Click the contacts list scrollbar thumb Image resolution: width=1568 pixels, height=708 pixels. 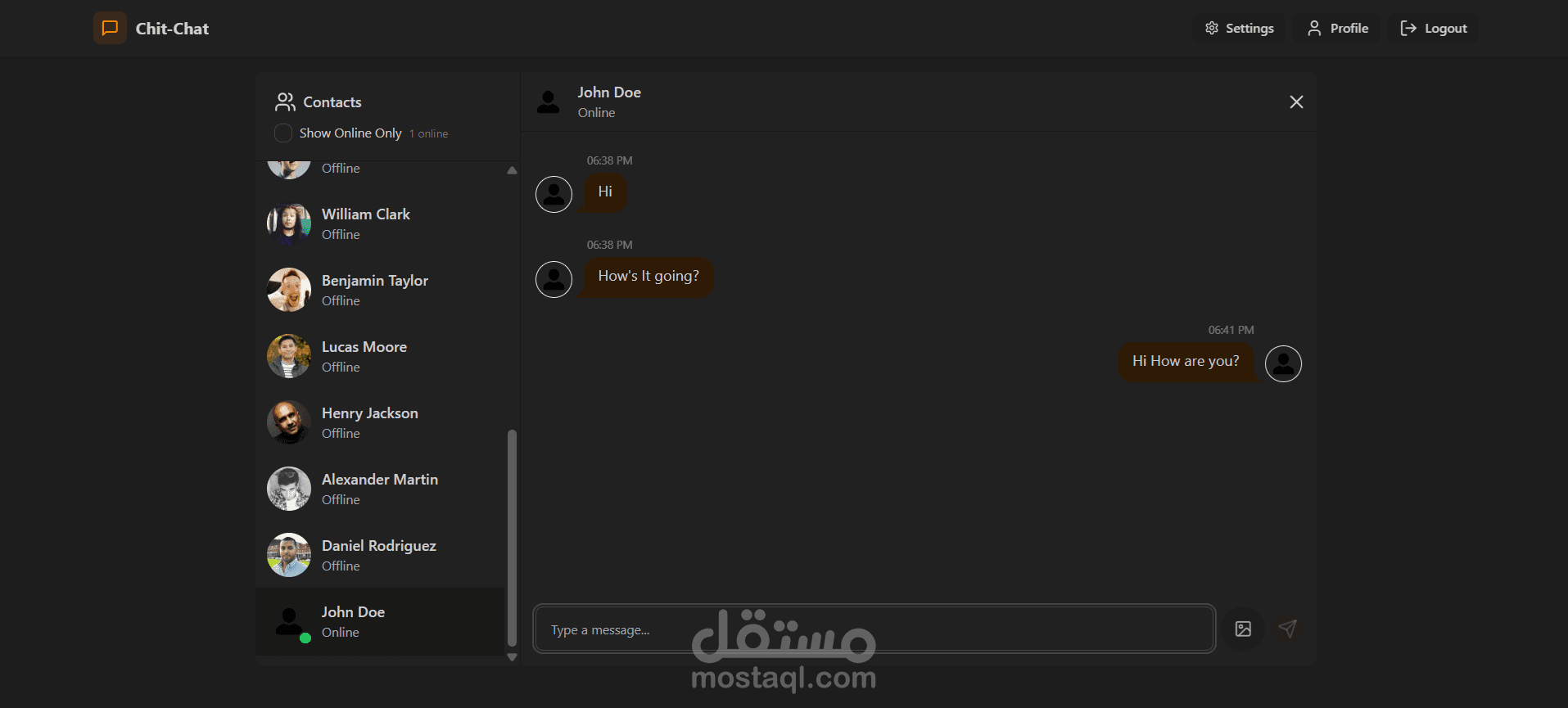512,539
